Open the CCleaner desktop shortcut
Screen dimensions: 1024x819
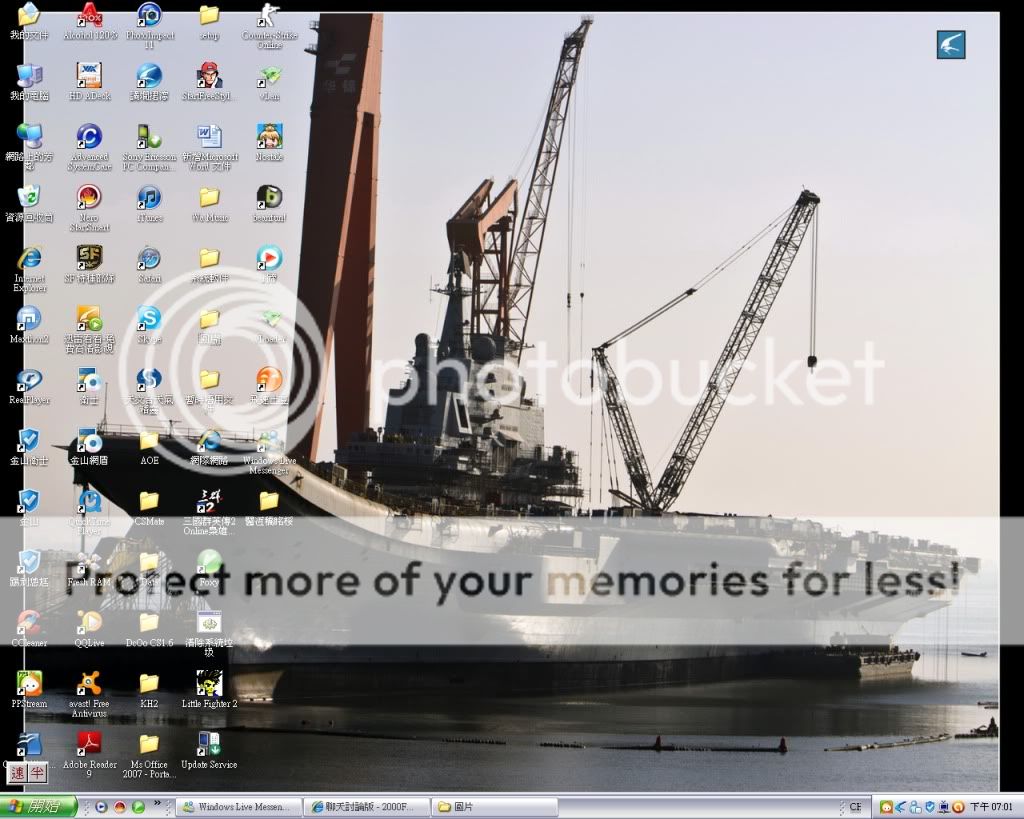coord(29,624)
